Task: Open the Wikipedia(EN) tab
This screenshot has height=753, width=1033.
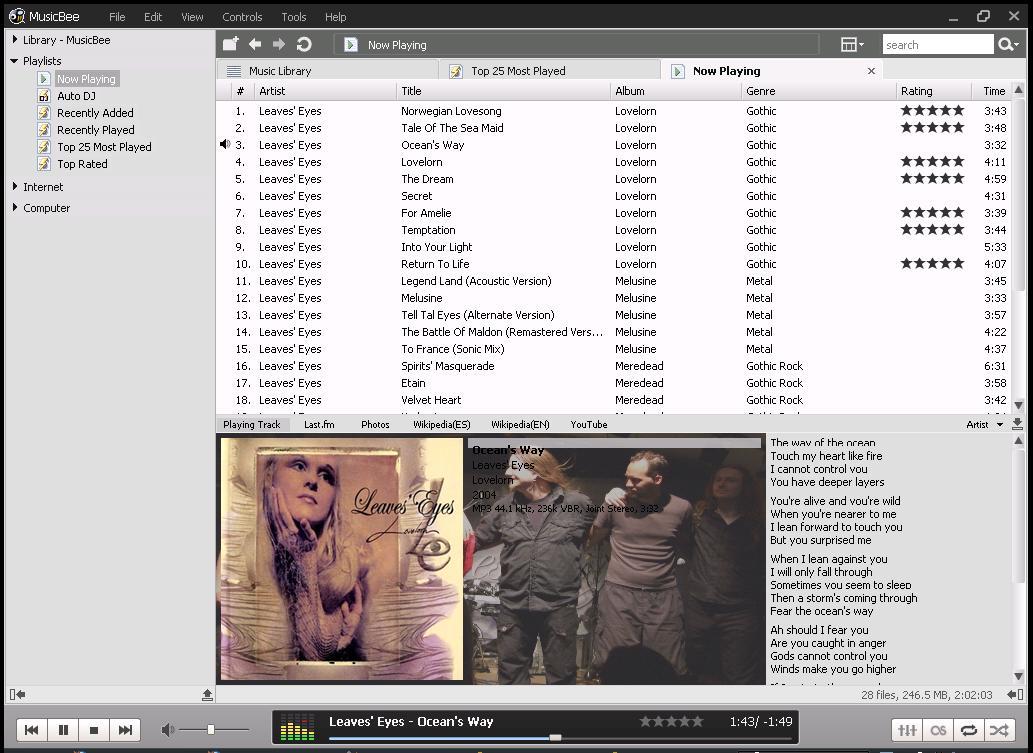Action: 520,424
